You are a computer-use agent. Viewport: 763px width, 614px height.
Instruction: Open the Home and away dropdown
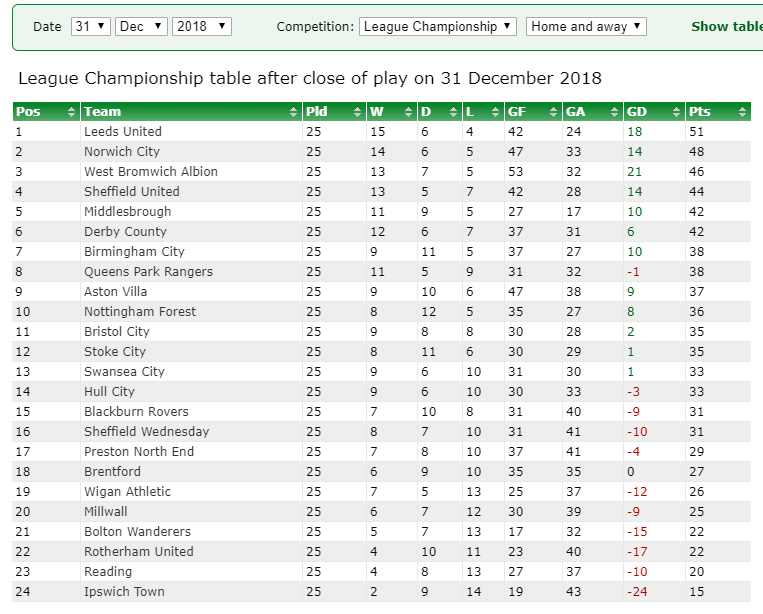[x=586, y=26]
